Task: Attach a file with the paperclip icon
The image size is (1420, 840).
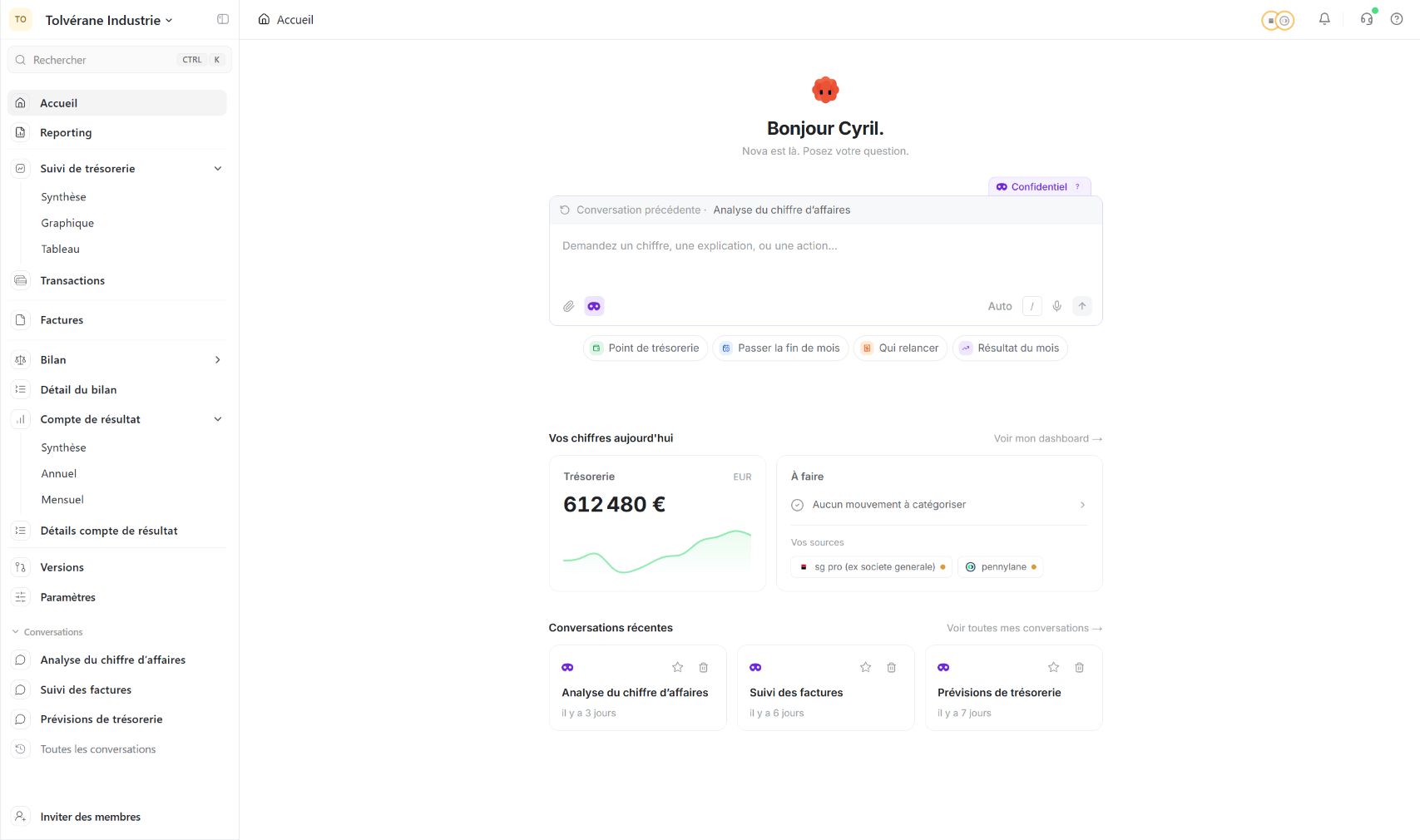Action: click(x=569, y=306)
